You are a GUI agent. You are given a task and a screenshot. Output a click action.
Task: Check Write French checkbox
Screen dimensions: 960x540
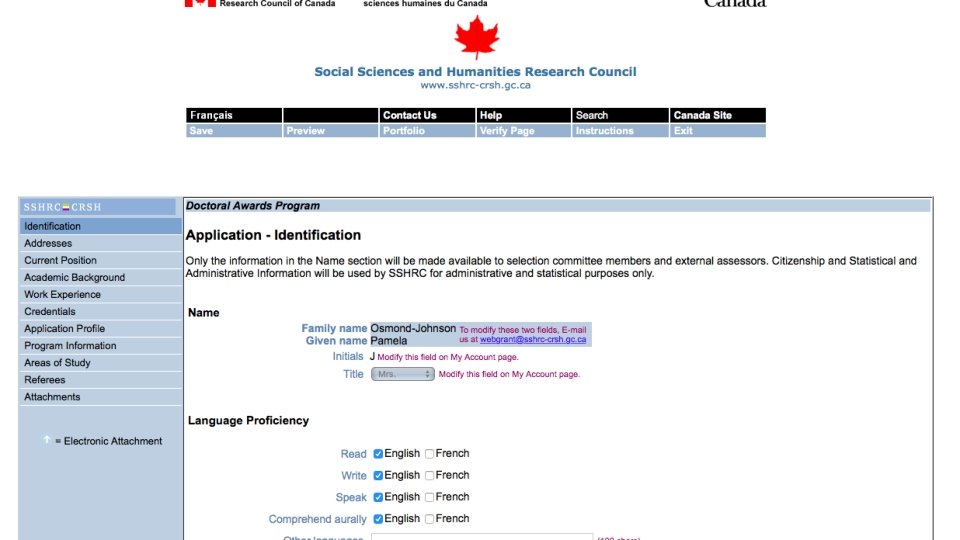(x=429, y=475)
